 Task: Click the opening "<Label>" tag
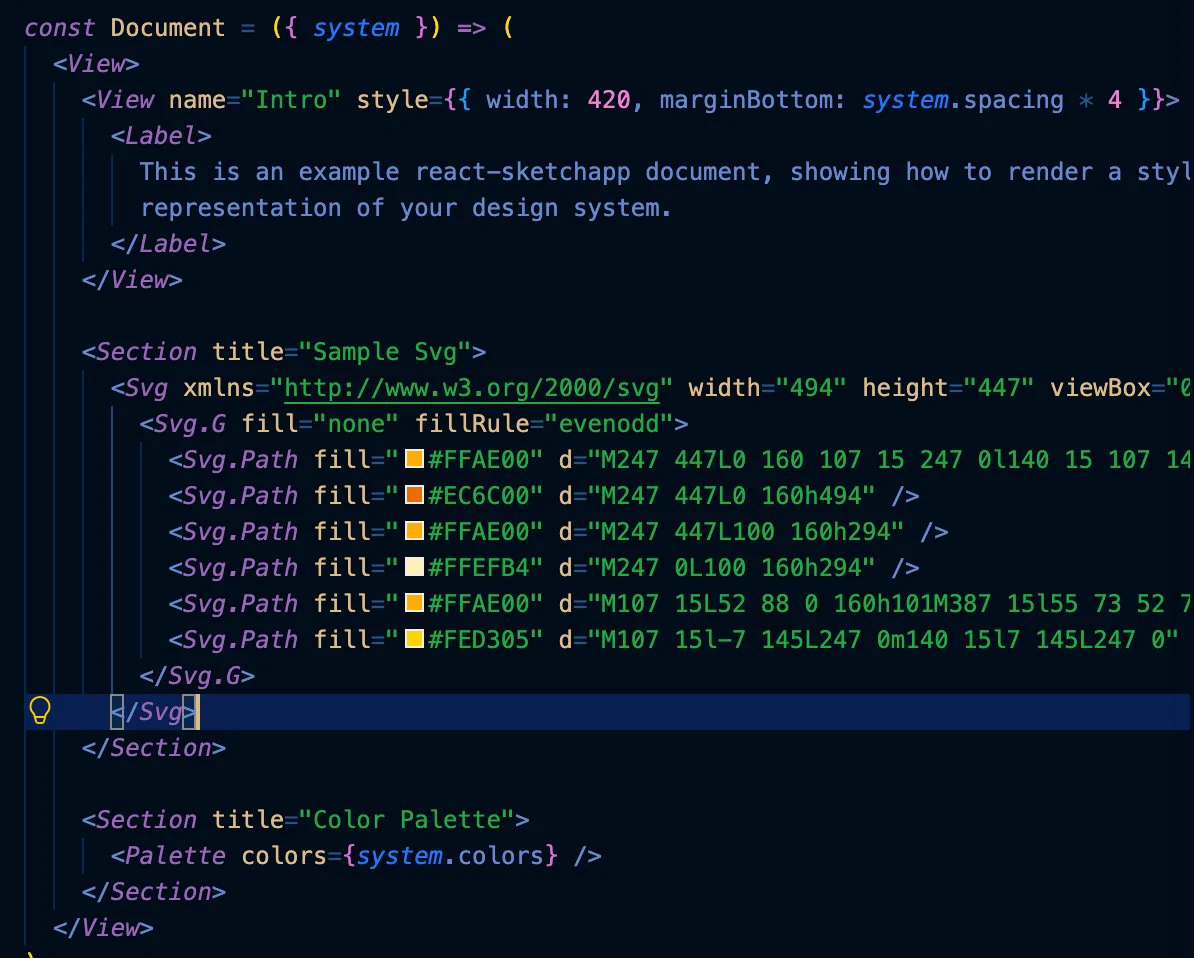pyautogui.click(x=161, y=136)
